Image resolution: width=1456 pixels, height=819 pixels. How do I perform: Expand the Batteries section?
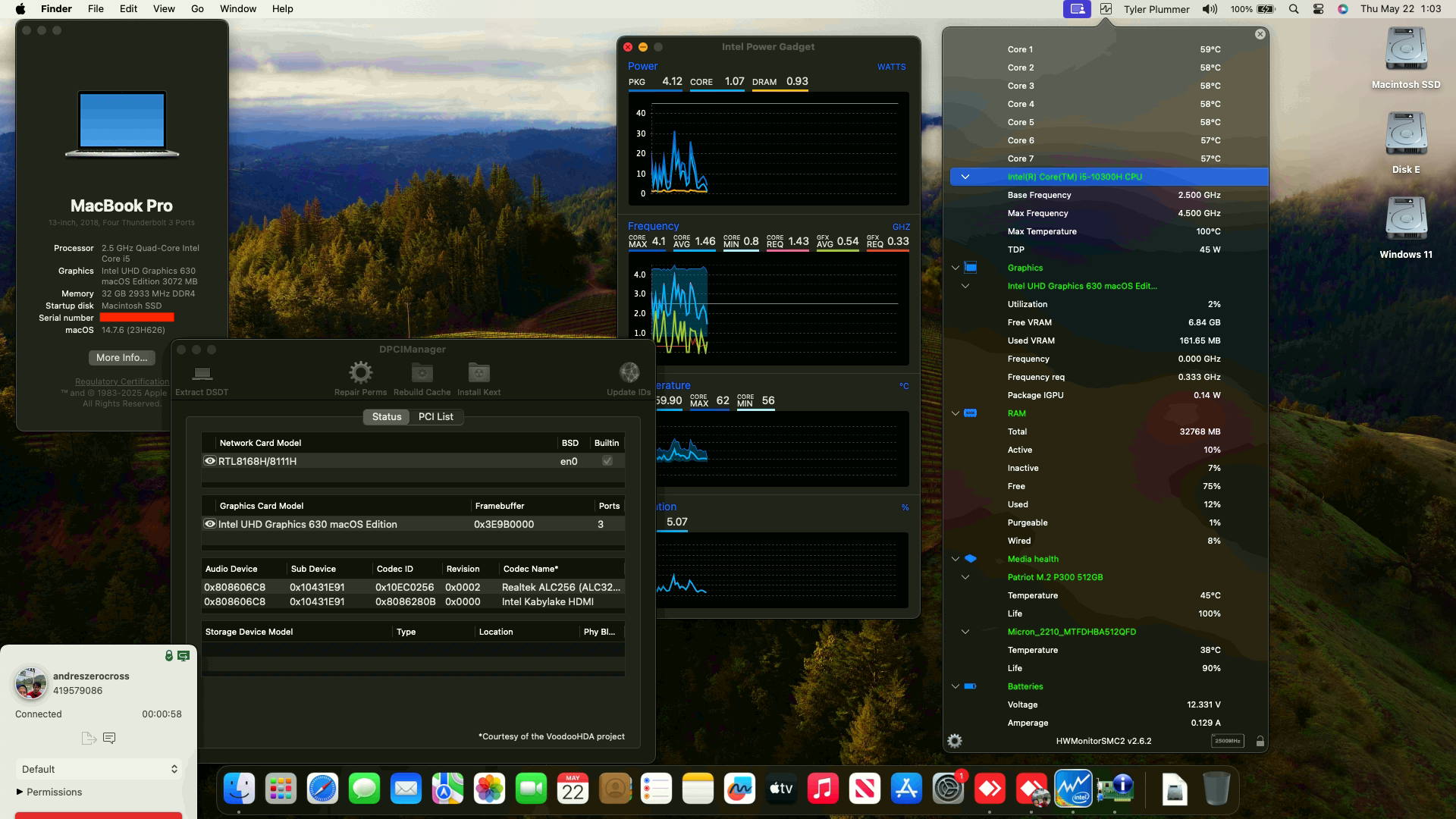coord(955,686)
